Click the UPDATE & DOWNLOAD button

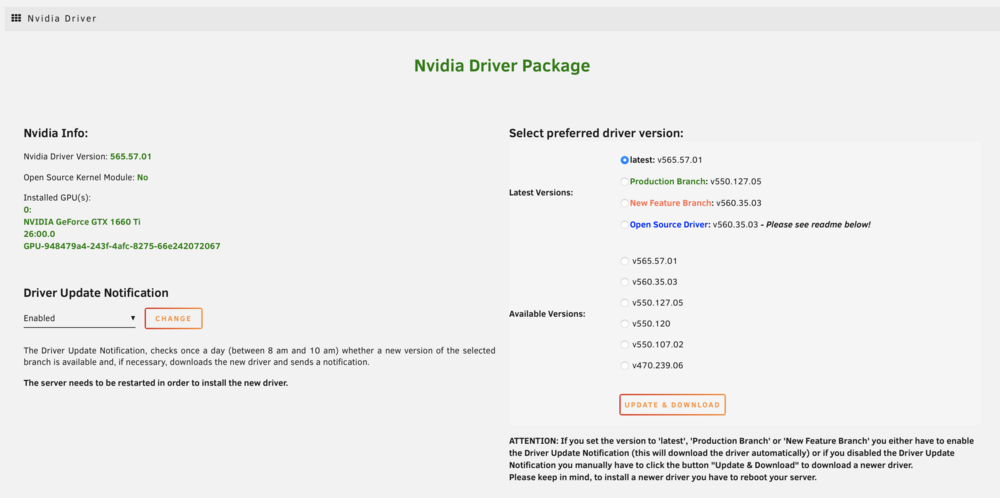click(672, 405)
